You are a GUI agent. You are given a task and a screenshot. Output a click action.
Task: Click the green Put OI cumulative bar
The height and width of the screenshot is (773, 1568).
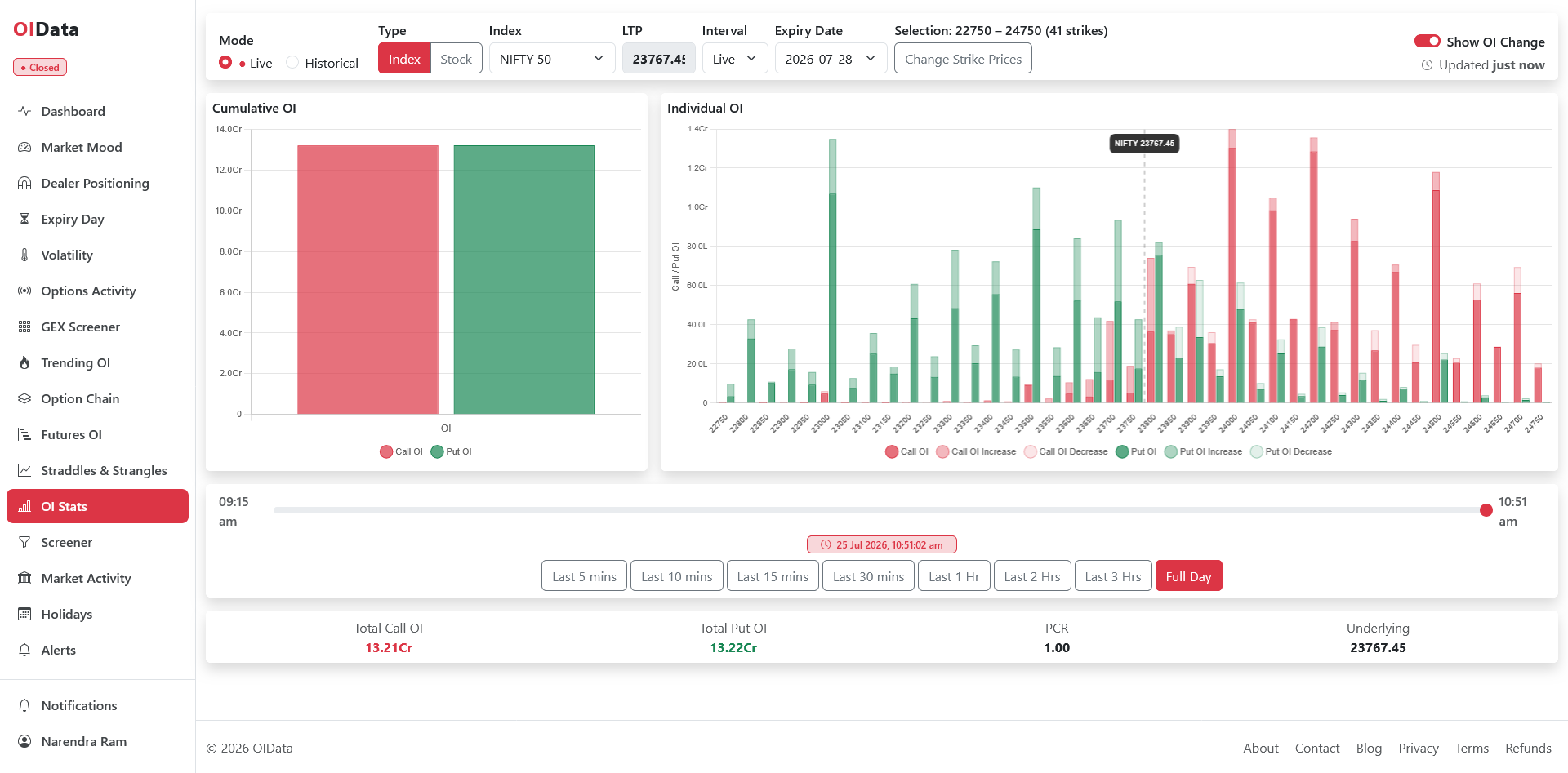tap(523, 279)
